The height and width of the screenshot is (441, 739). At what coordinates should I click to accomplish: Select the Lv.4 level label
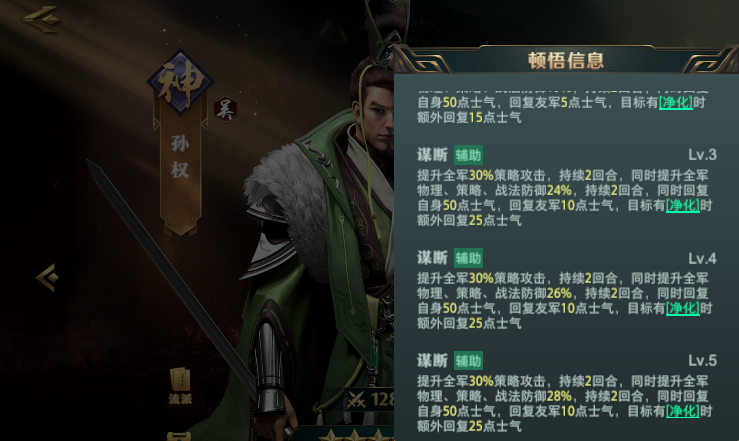point(702,259)
